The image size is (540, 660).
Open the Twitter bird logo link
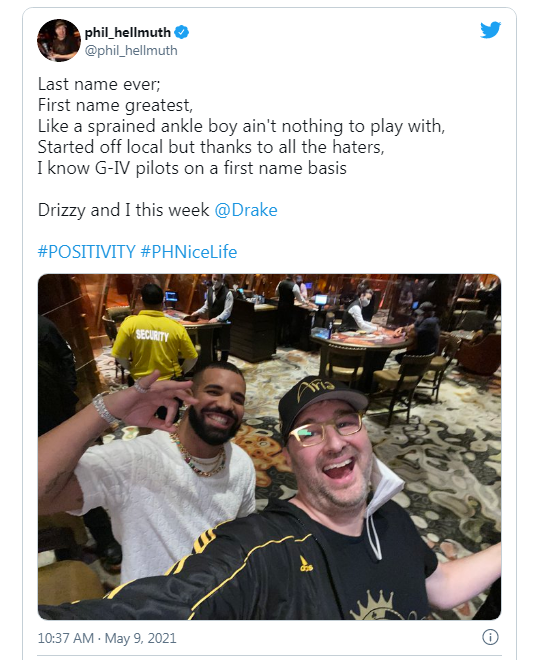pyautogui.click(x=490, y=30)
